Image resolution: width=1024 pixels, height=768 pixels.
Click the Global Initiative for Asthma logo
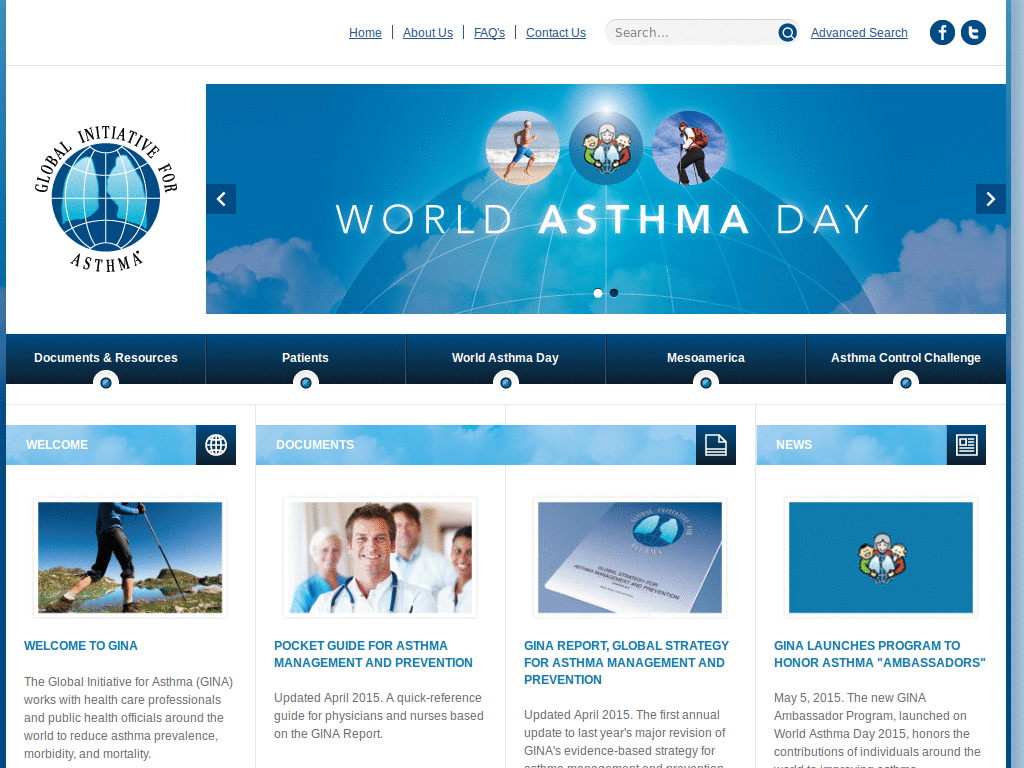point(106,199)
